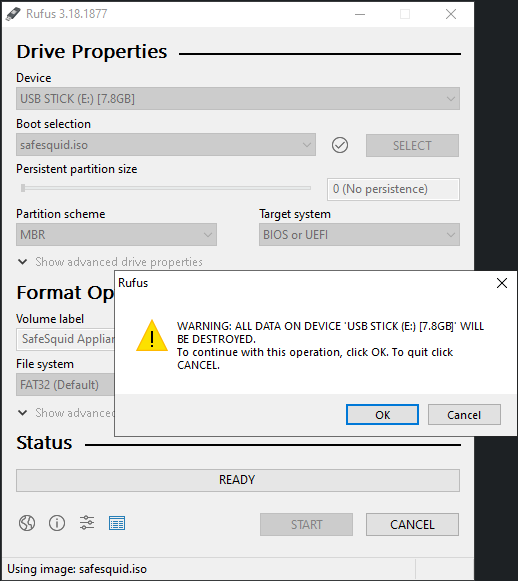The height and width of the screenshot is (581, 518).
Task: Click the persistent partition size slider
Action: 166,188
